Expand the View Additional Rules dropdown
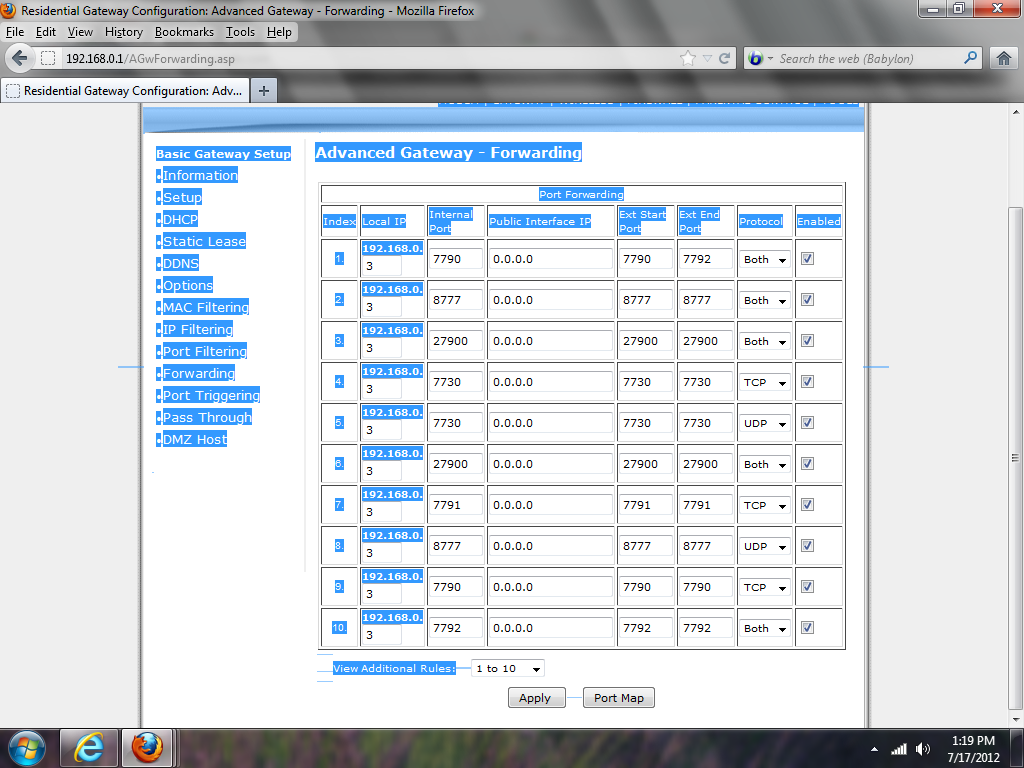Image resolution: width=1024 pixels, height=768 pixels. pos(508,668)
